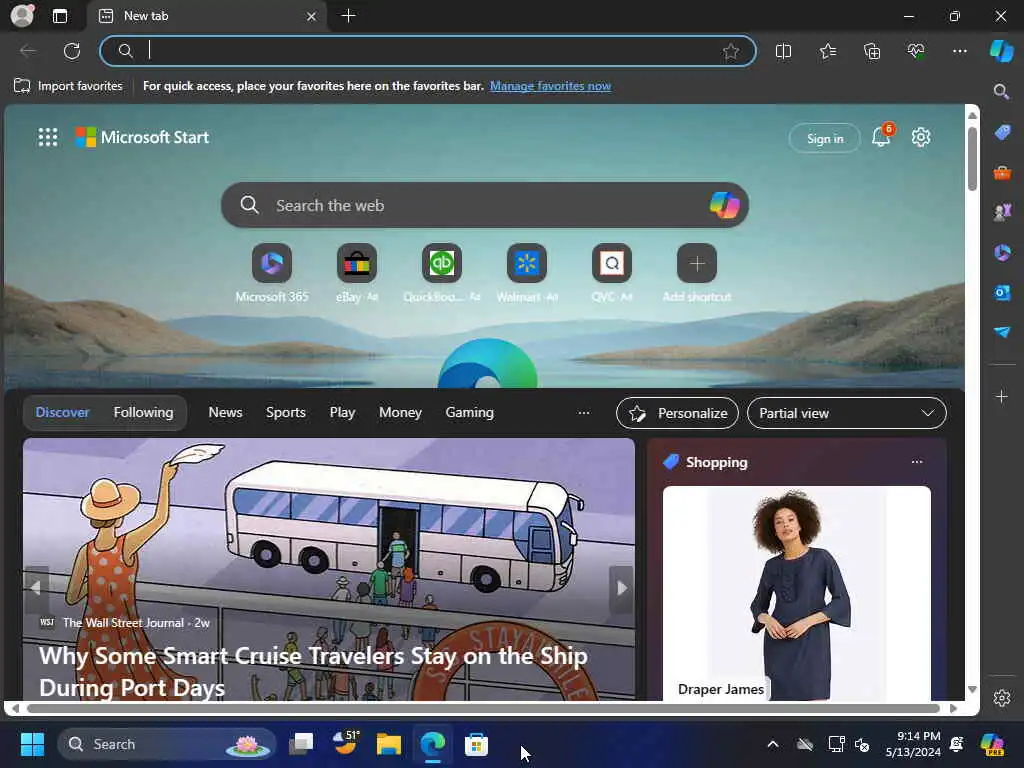Open the Play feed tab
Viewport: 1024px width, 768px height.
tap(342, 413)
